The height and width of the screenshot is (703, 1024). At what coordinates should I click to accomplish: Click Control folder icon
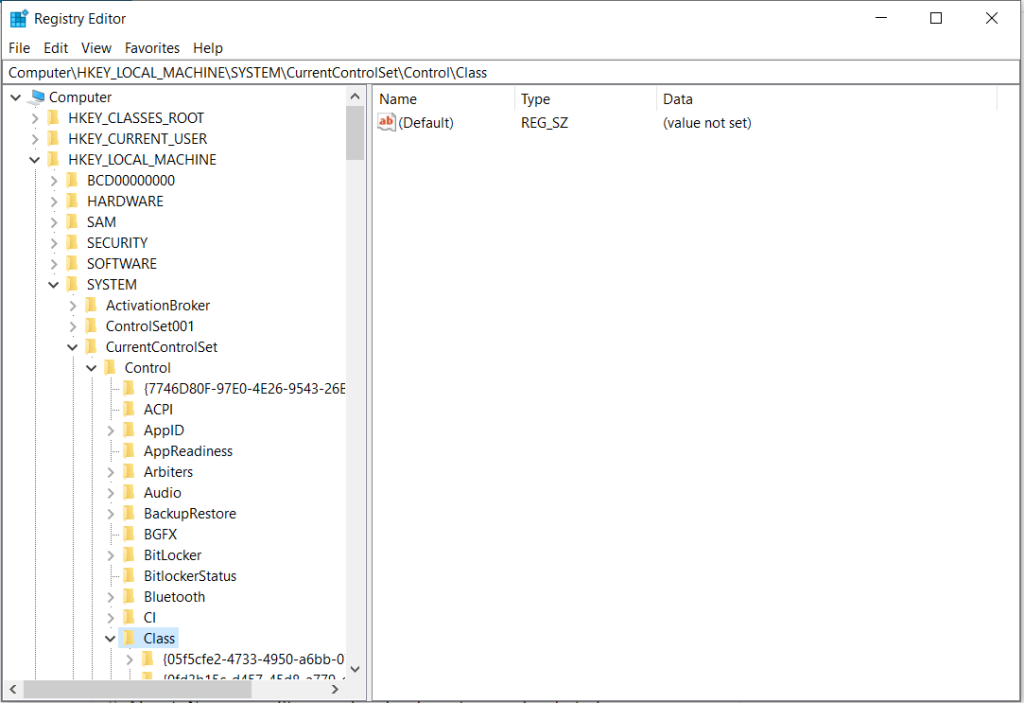point(111,368)
